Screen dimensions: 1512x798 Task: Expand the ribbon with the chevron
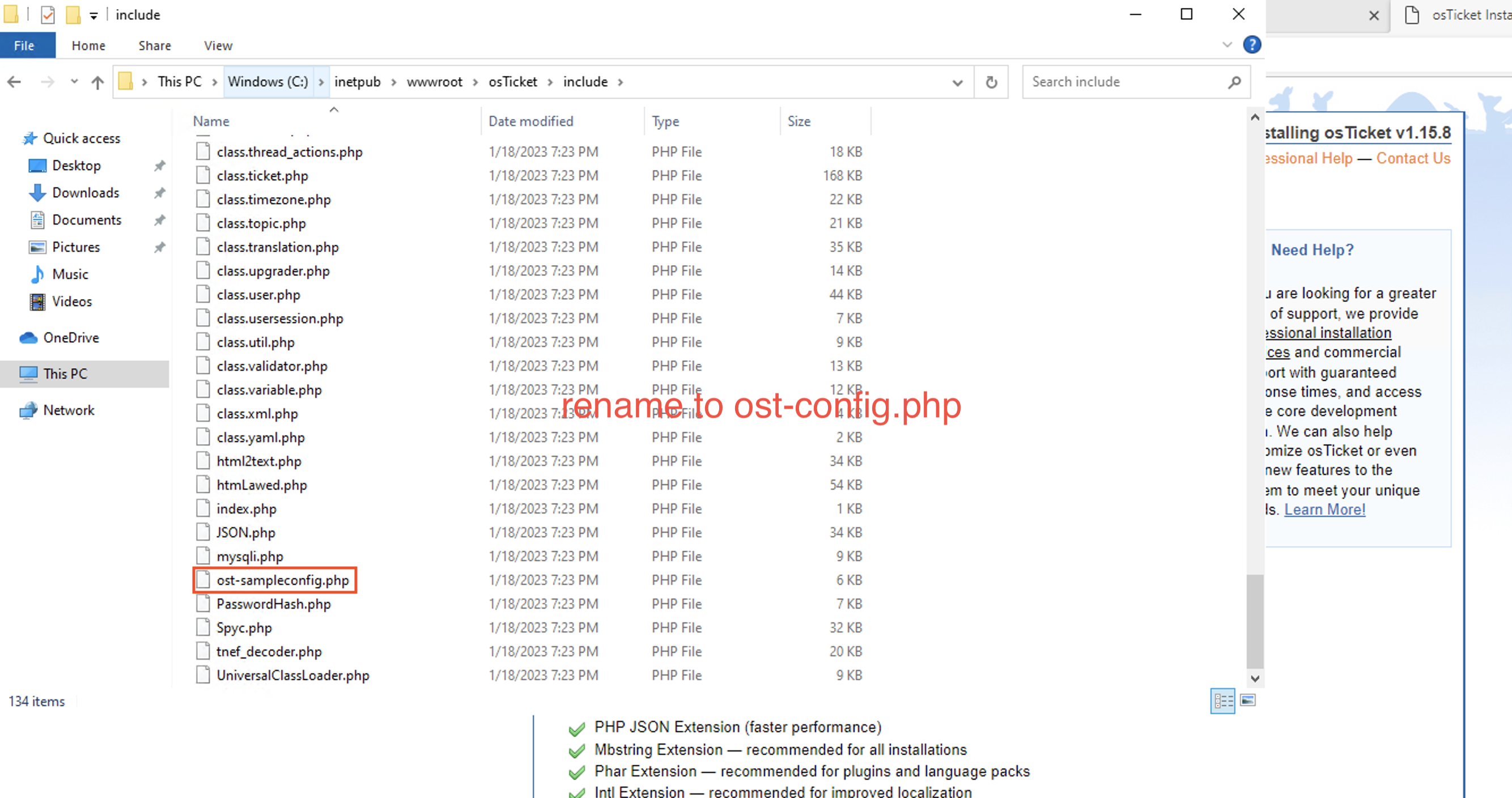click(1228, 45)
